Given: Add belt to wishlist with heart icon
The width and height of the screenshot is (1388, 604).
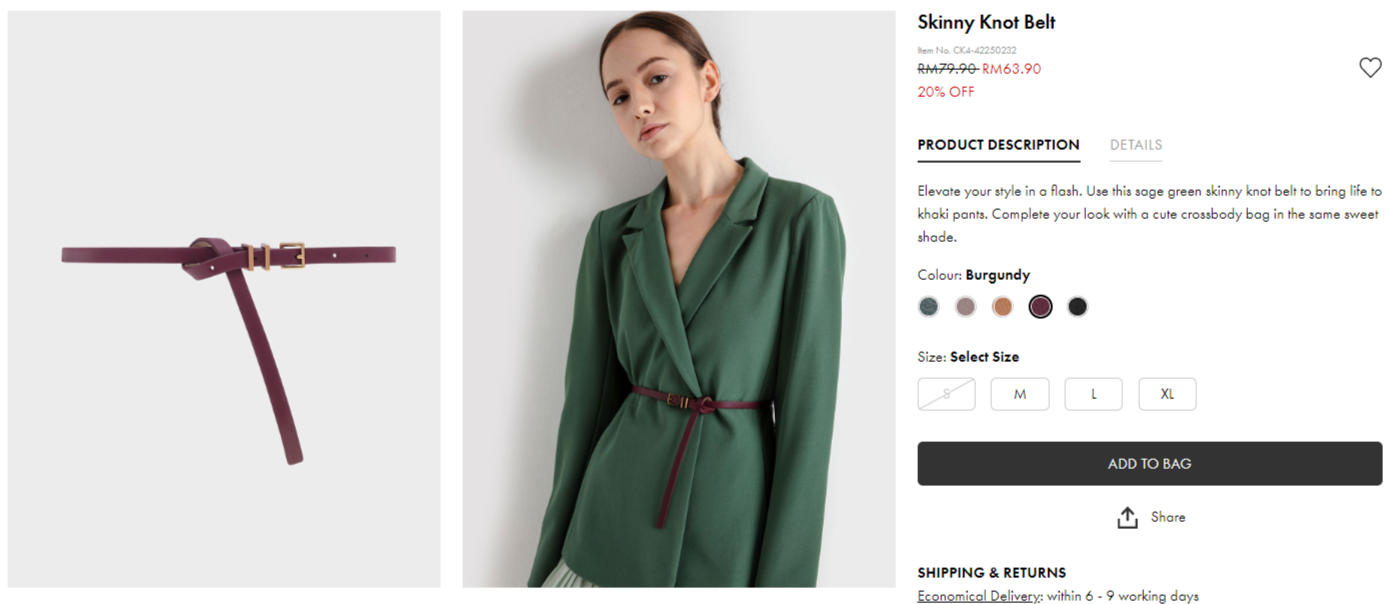Looking at the screenshot, I should [1369, 68].
